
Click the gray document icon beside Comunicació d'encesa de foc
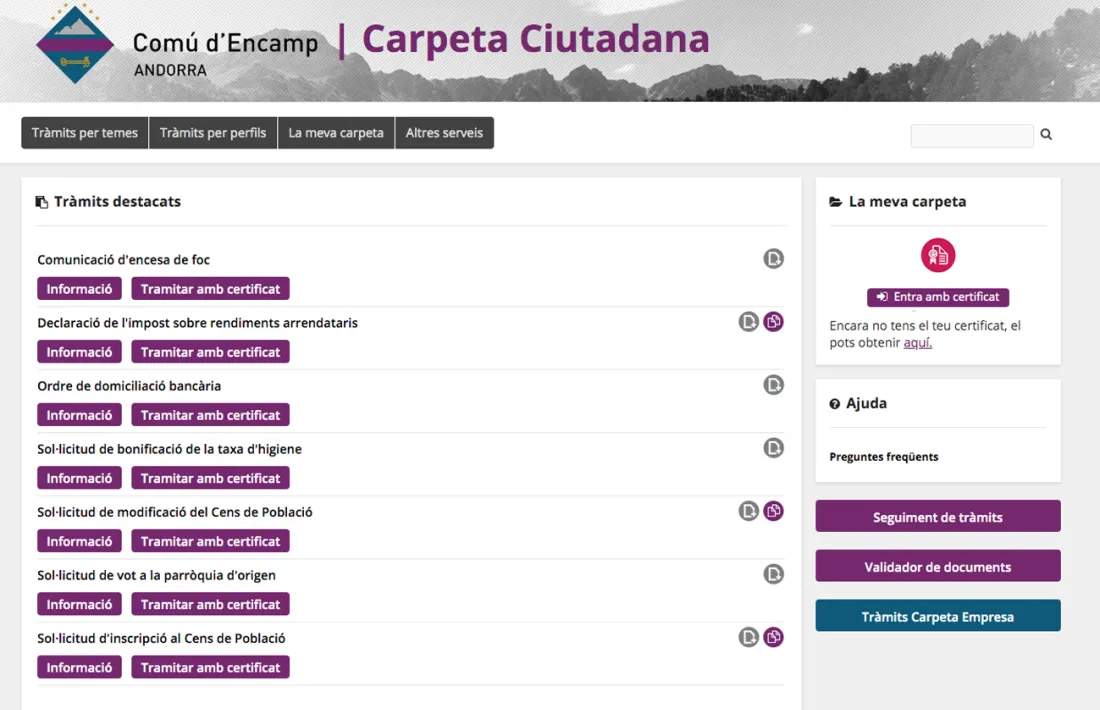coord(773,258)
